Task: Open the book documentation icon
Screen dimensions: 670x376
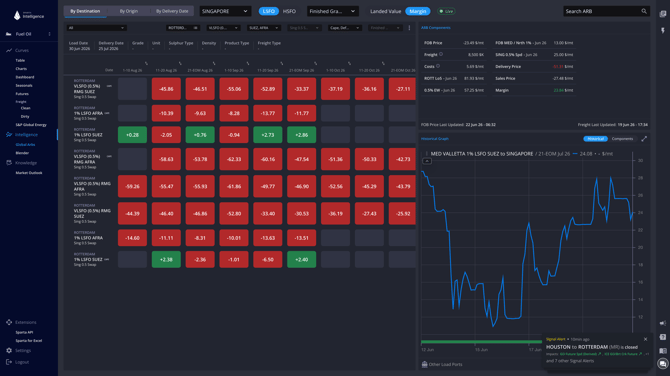Action: [663, 351]
